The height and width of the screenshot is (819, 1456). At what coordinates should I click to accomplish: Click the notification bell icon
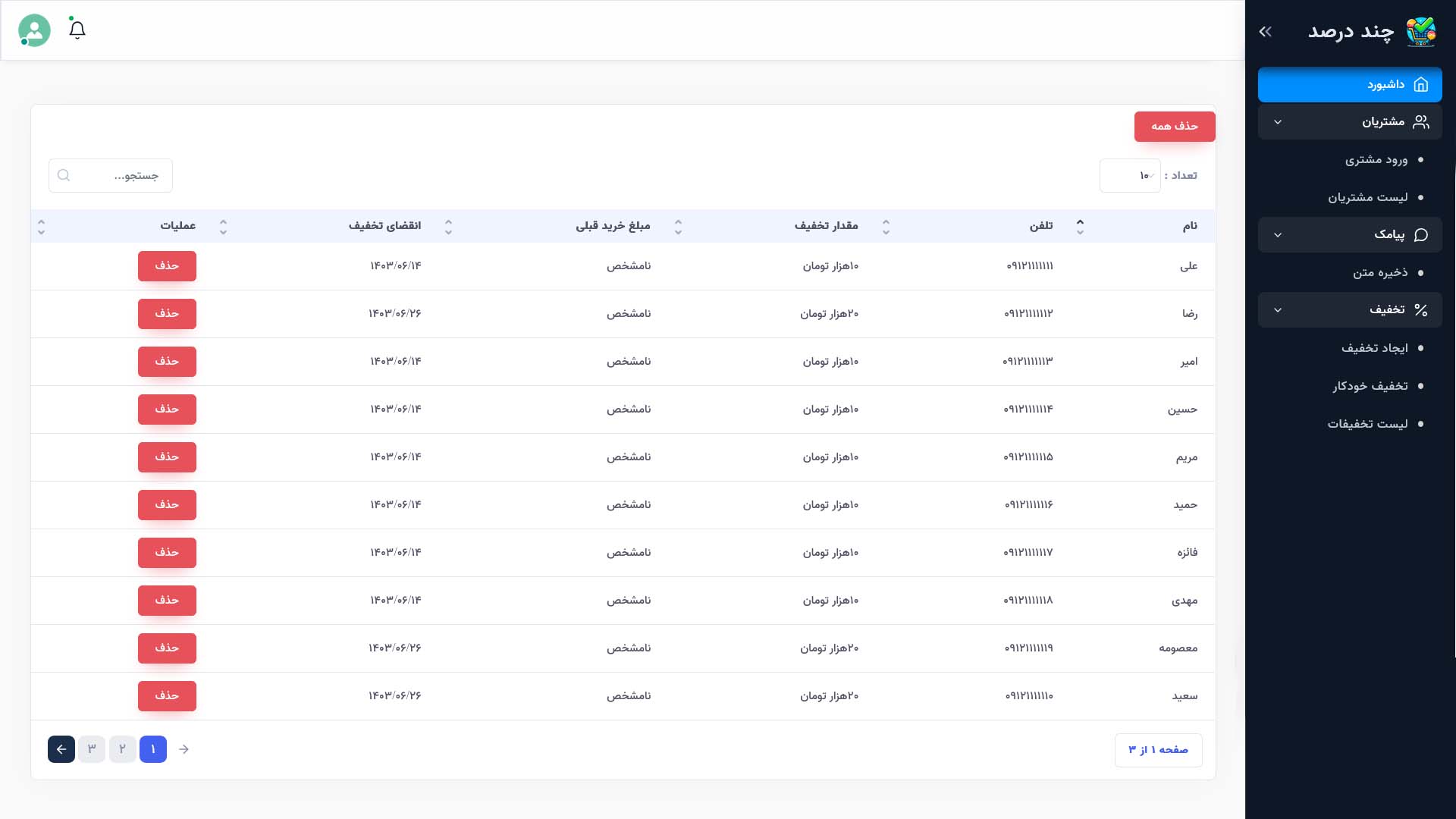[77, 30]
